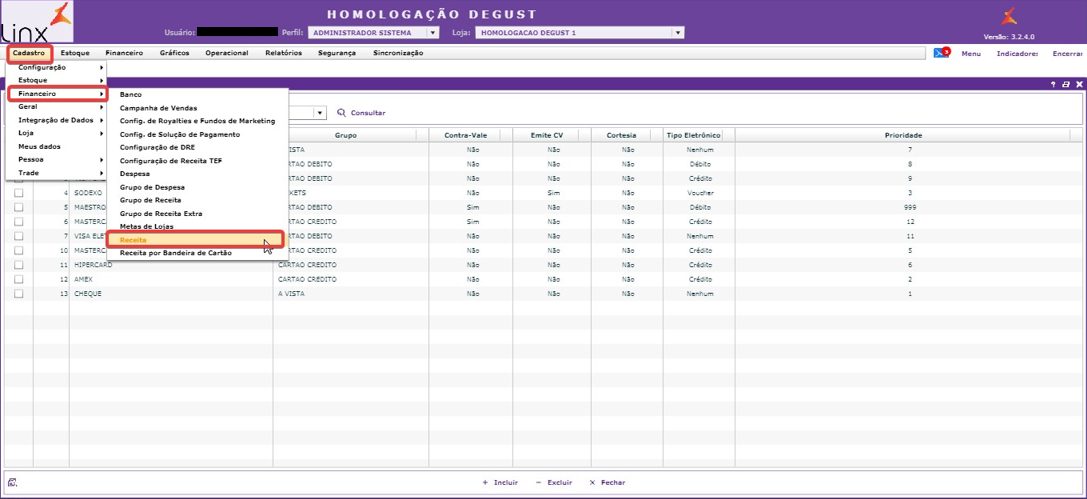Sort by the Tipo Eletrônico column header
1087x499 pixels.
click(x=693, y=135)
